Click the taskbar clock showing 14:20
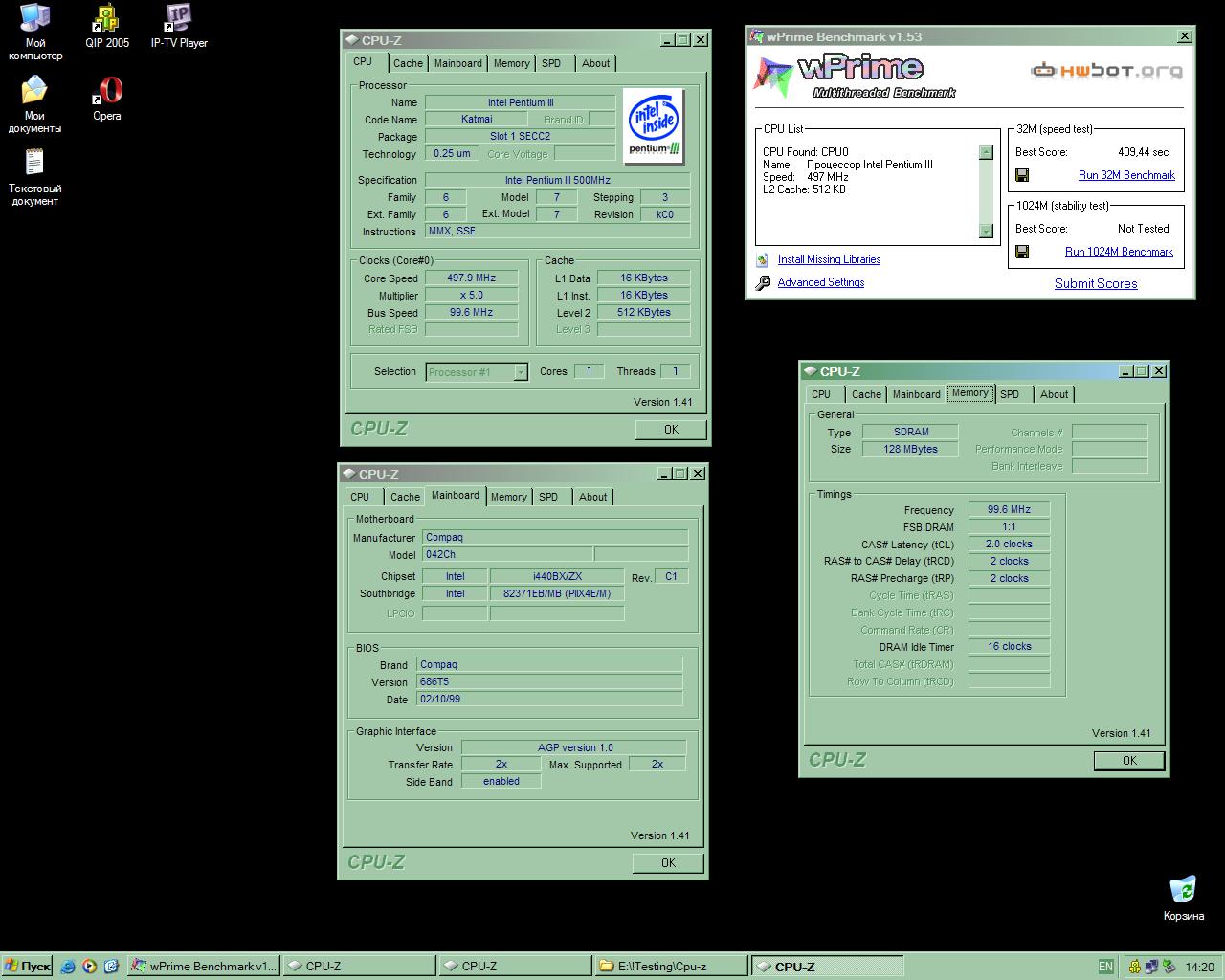The height and width of the screenshot is (980, 1225). pyautogui.click(x=1199, y=968)
